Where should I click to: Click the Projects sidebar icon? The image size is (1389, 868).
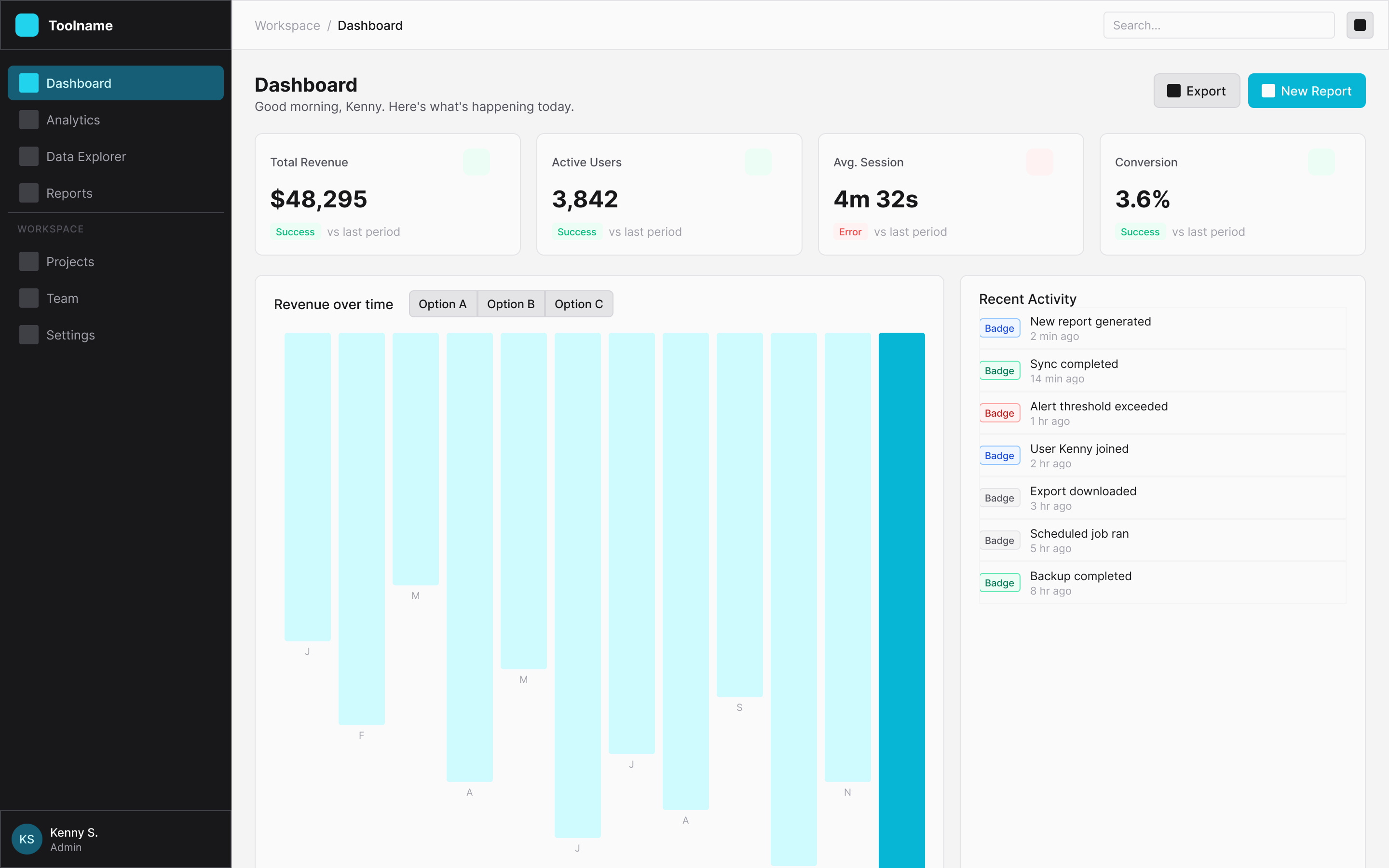point(29,262)
